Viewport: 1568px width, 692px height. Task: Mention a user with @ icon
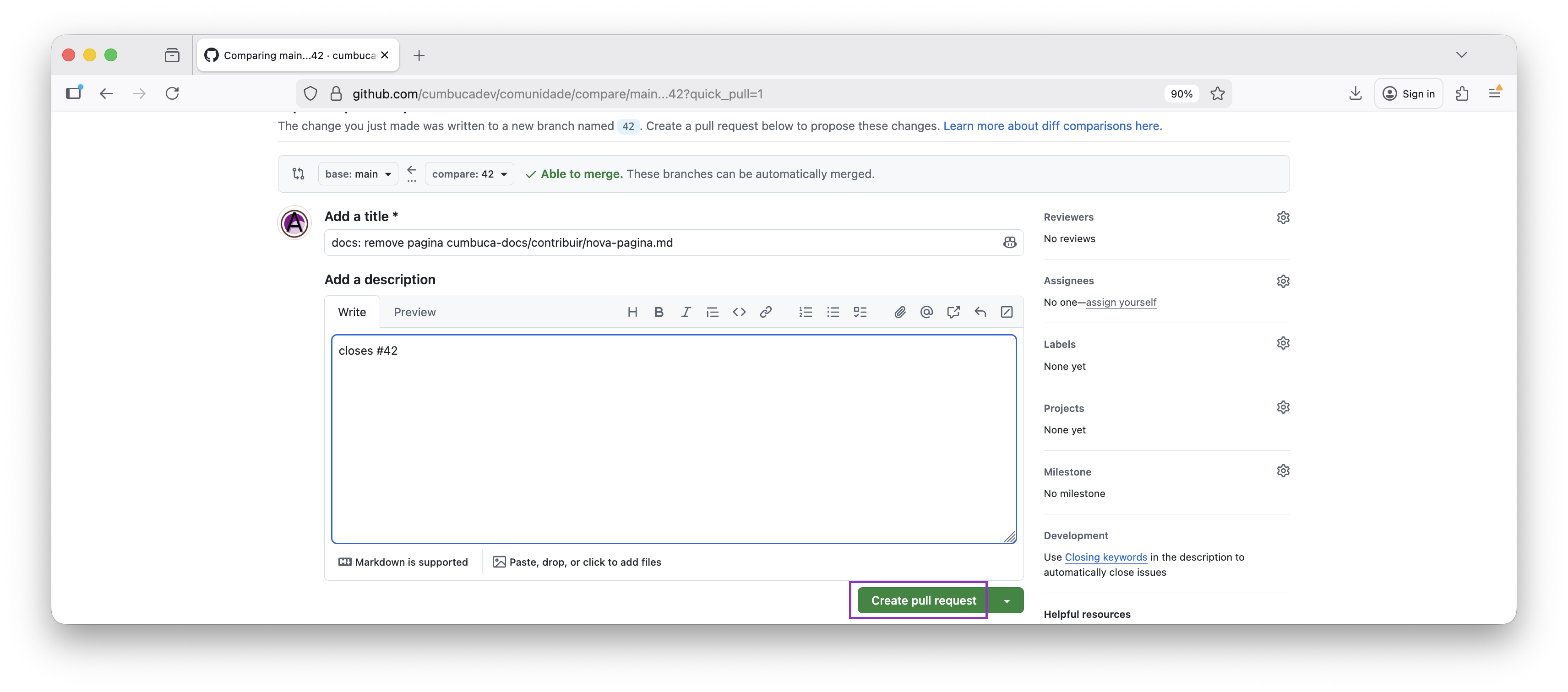coord(926,312)
